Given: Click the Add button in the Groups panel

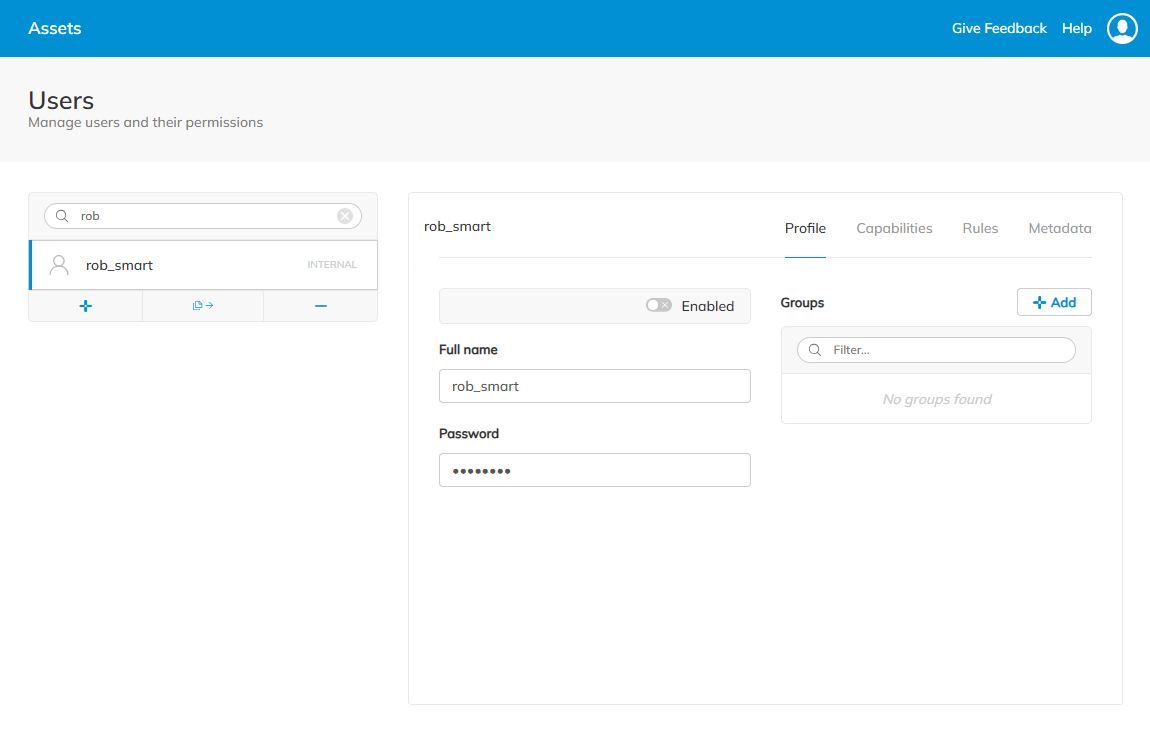Looking at the screenshot, I should [x=1054, y=301].
